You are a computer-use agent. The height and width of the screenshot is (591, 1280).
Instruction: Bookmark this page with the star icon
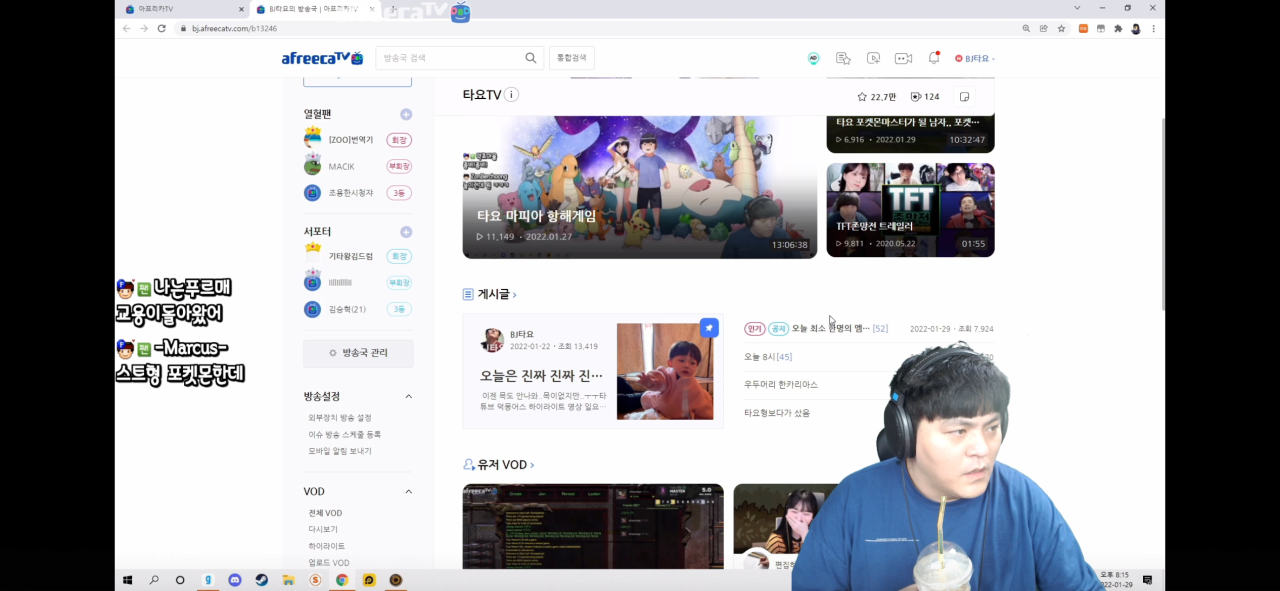(x=1061, y=29)
